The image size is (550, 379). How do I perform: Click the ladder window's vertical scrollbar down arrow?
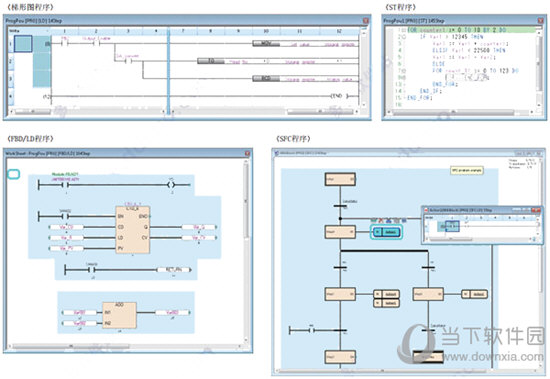coord(364,105)
